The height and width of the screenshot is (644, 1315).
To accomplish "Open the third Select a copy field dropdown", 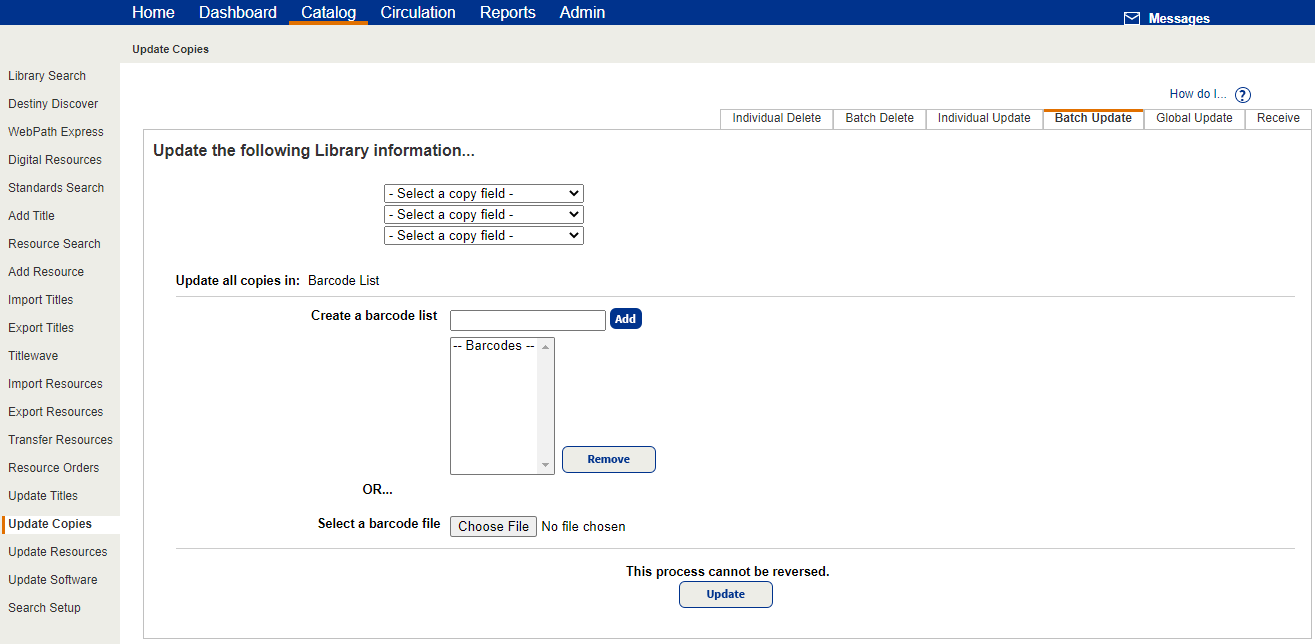I will point(484,236).
